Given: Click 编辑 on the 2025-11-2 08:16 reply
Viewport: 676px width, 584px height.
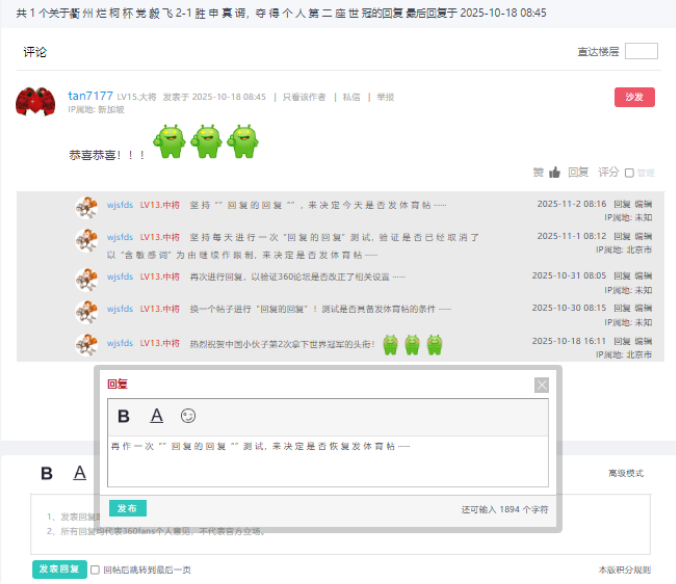Looking at the screenshot, I should [x=644, y=203].
